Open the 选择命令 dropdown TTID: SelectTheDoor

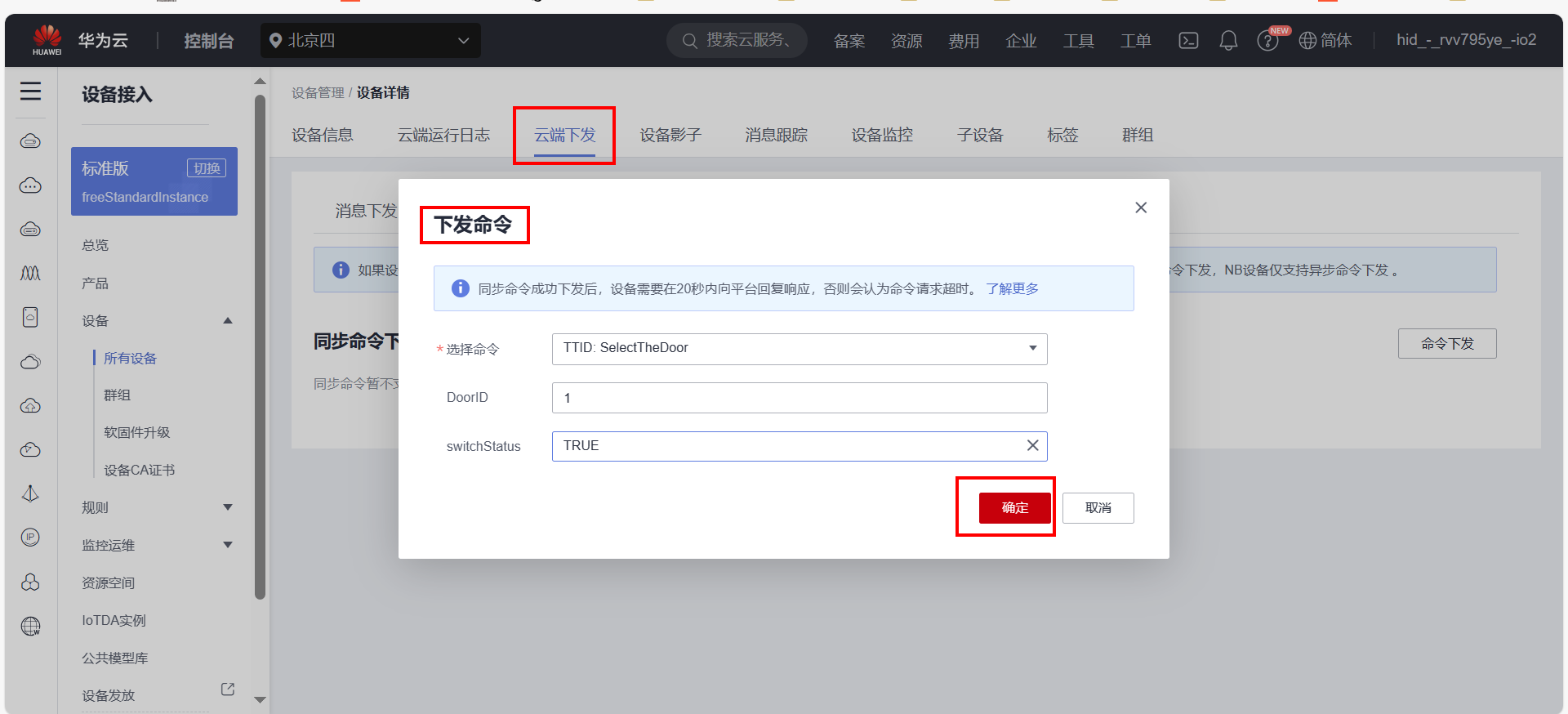[x=800, y=349]
